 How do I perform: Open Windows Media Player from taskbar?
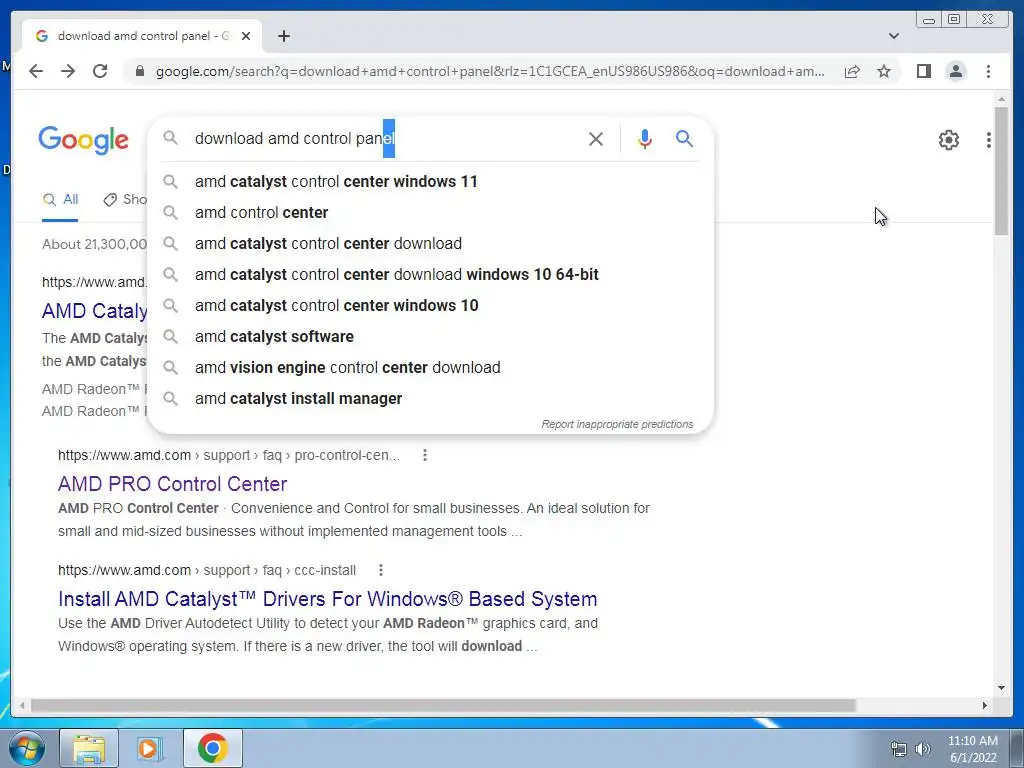[x=149, y=748]
